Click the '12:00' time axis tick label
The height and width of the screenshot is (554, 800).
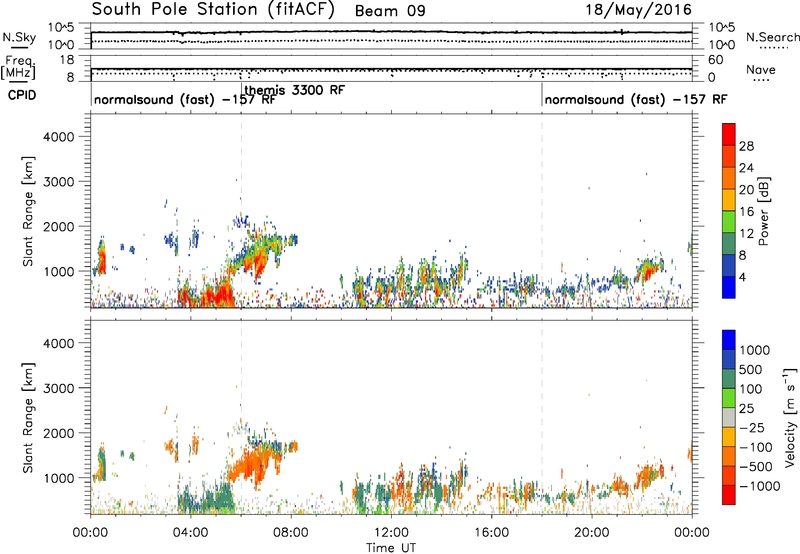[x=391, y=533]
